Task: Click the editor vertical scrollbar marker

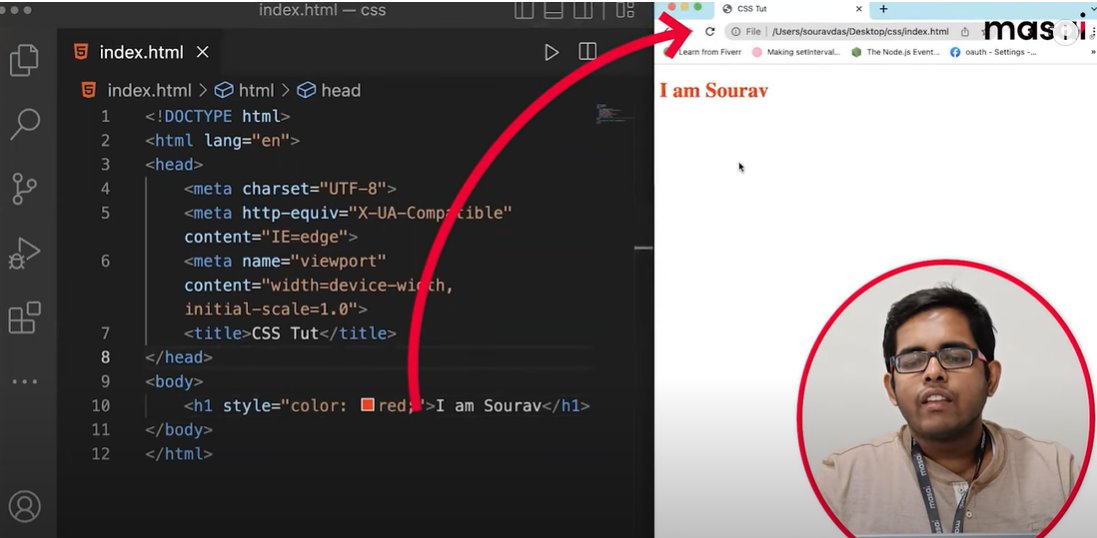Action: tap(643, 248)
